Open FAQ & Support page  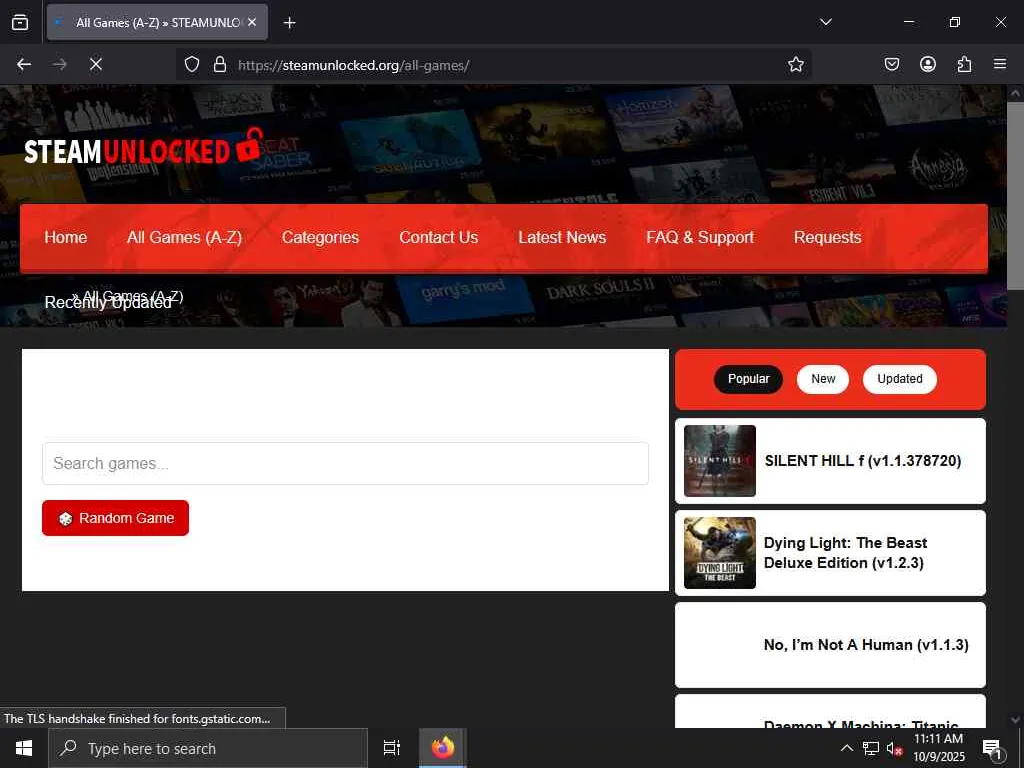point(700,237)
